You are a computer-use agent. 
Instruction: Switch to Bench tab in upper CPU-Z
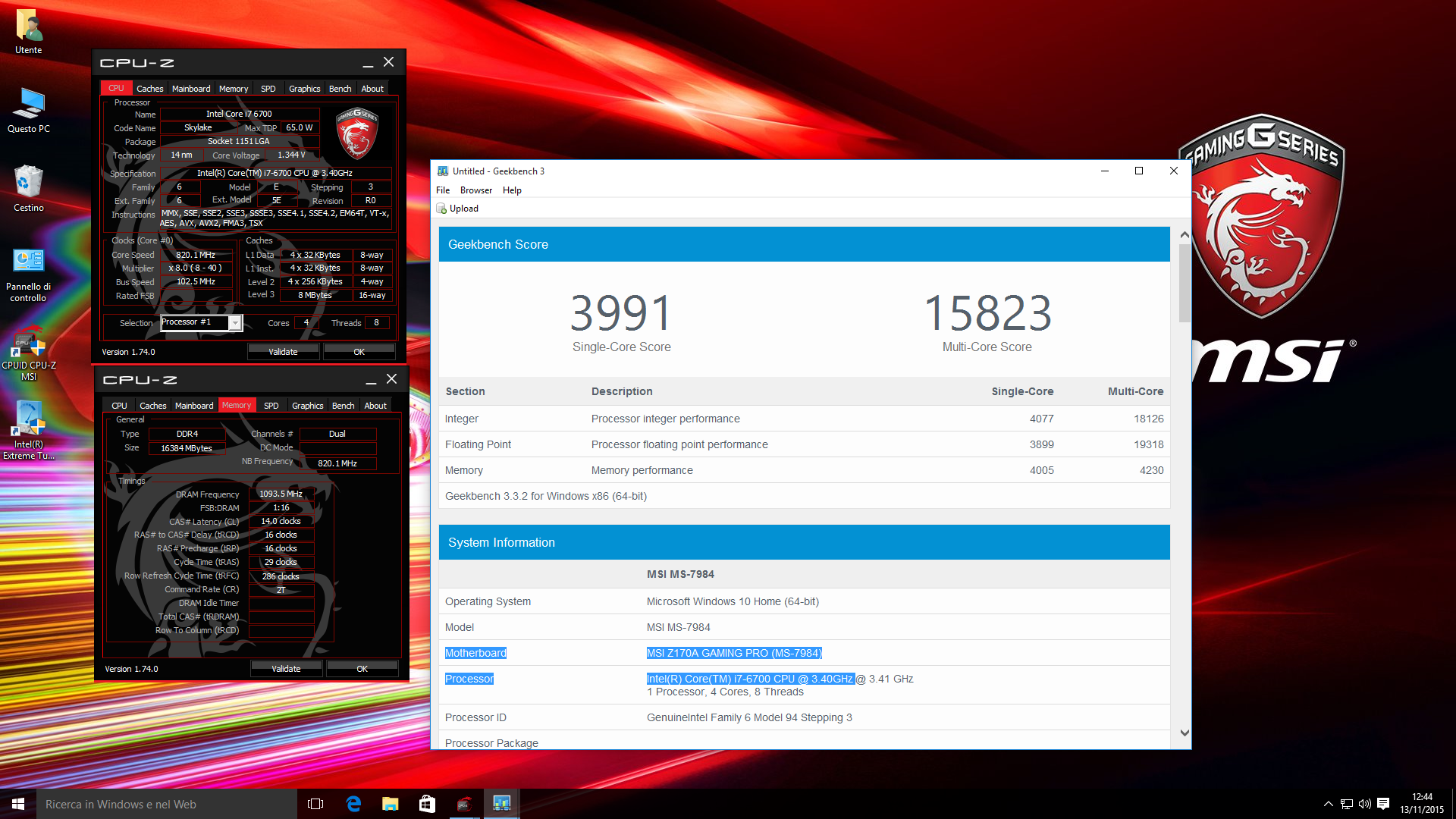click(340, 89)
